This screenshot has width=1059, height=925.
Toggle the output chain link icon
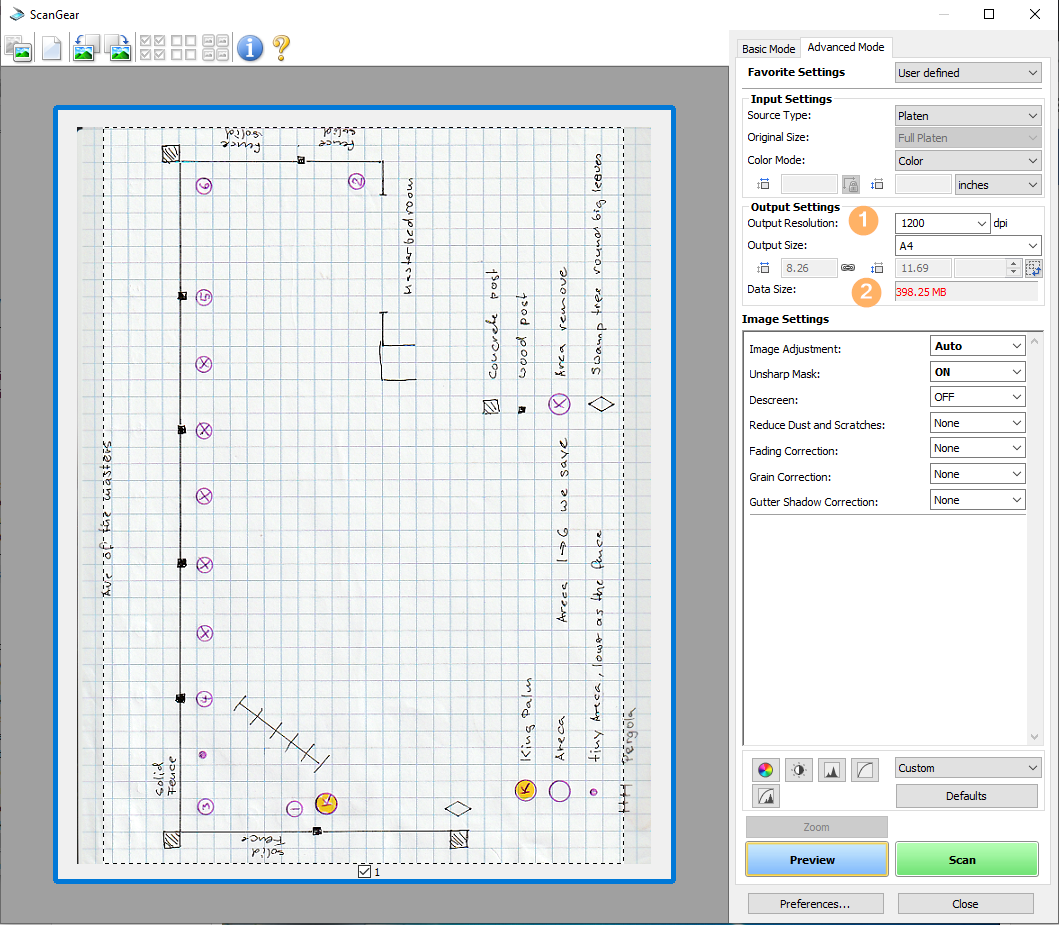pyautogui.click(x=848, y=268)
